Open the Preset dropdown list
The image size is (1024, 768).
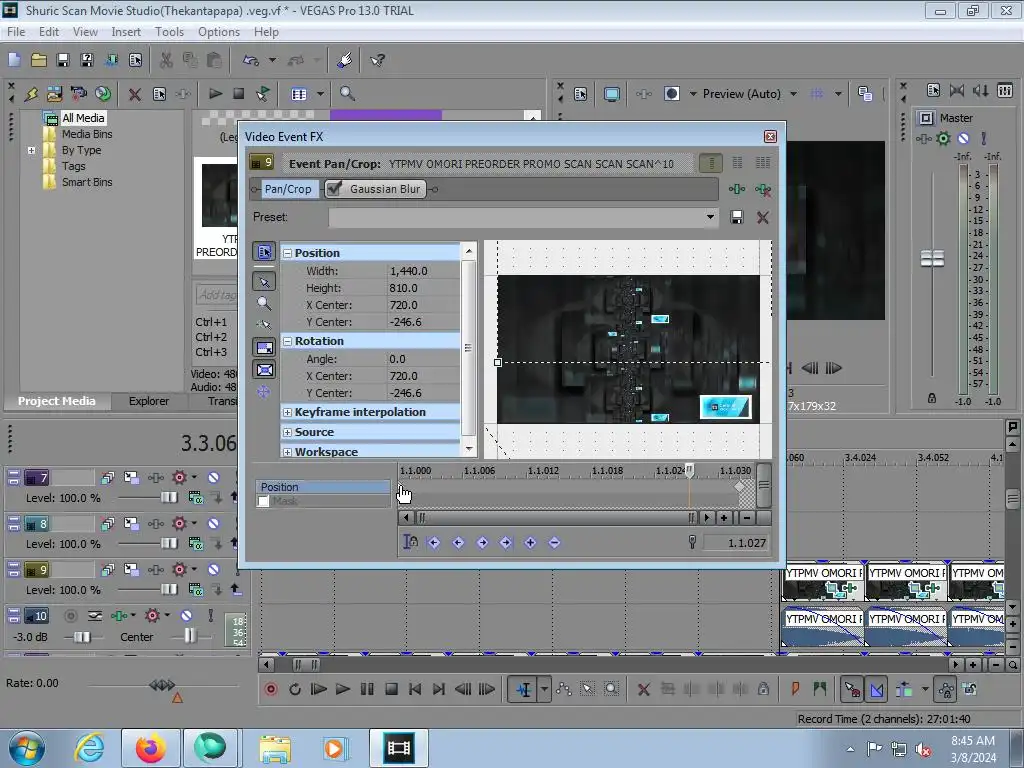710,217
